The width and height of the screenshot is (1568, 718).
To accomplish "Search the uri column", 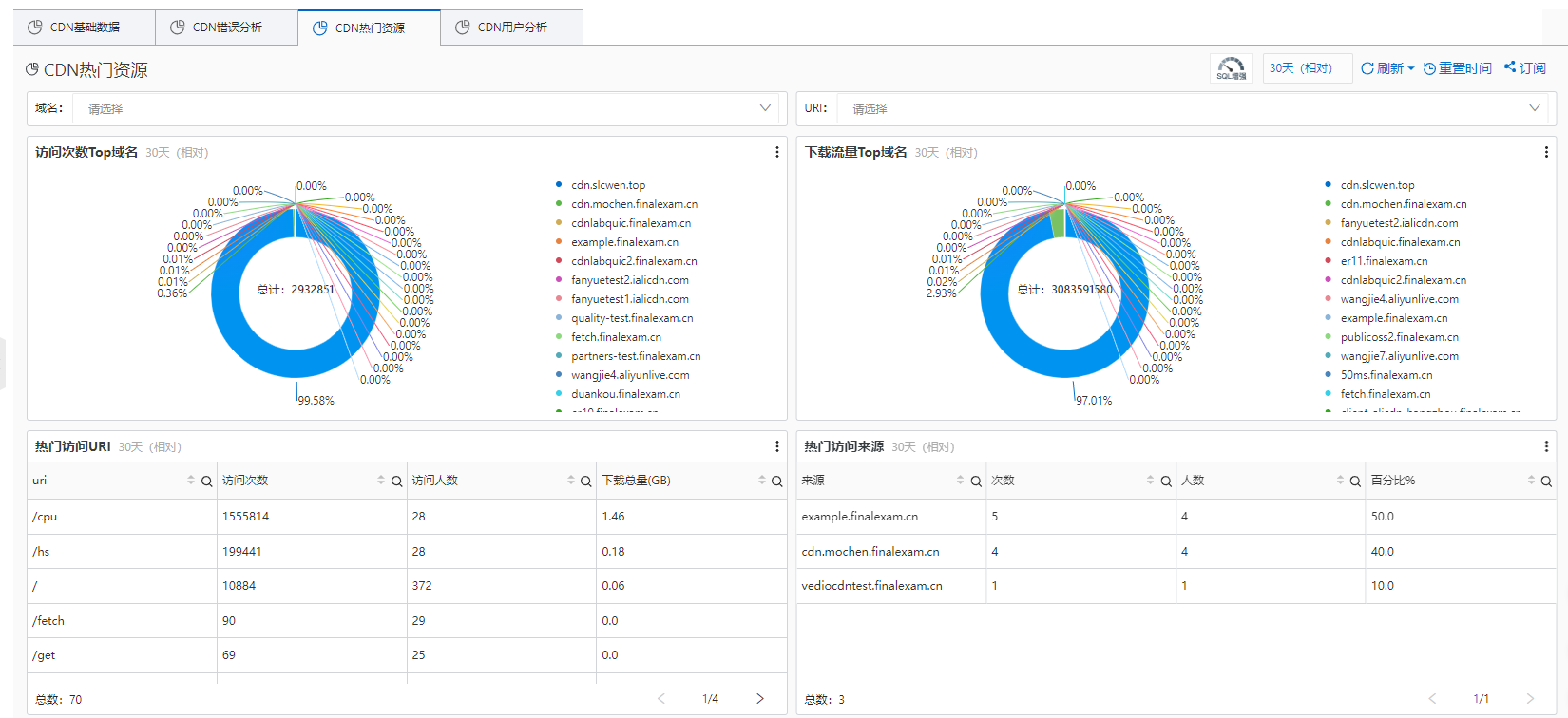I will pyautogui.click(x=206, y=482).
